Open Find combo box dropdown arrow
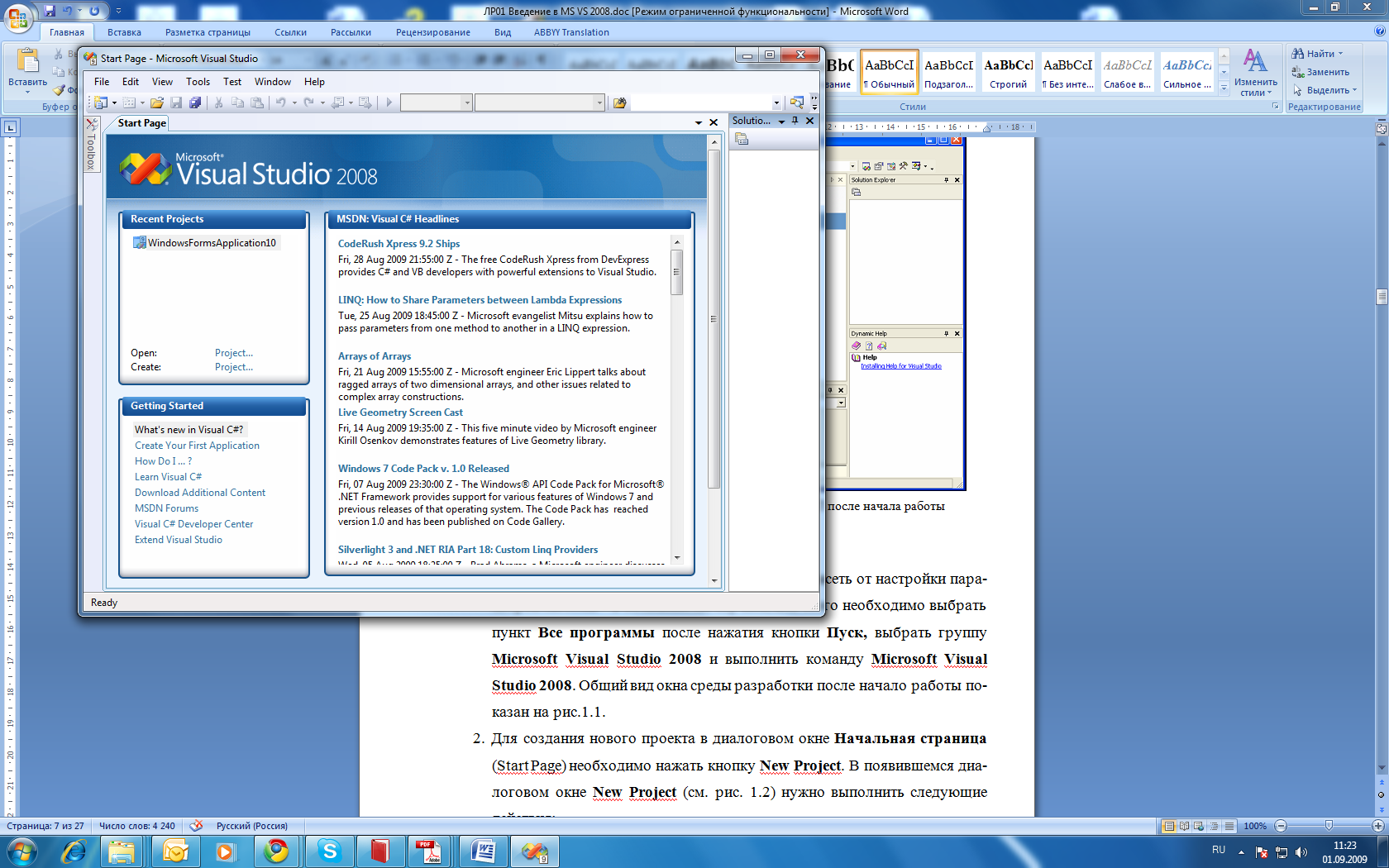The image size is (1389, 868). (x=776, y=103)
